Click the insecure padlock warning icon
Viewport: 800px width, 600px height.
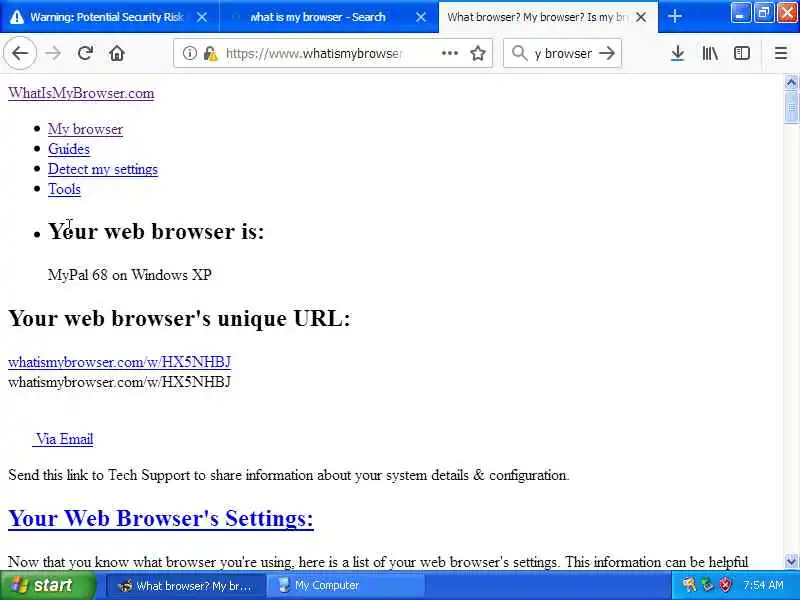(x=211, y=53)
